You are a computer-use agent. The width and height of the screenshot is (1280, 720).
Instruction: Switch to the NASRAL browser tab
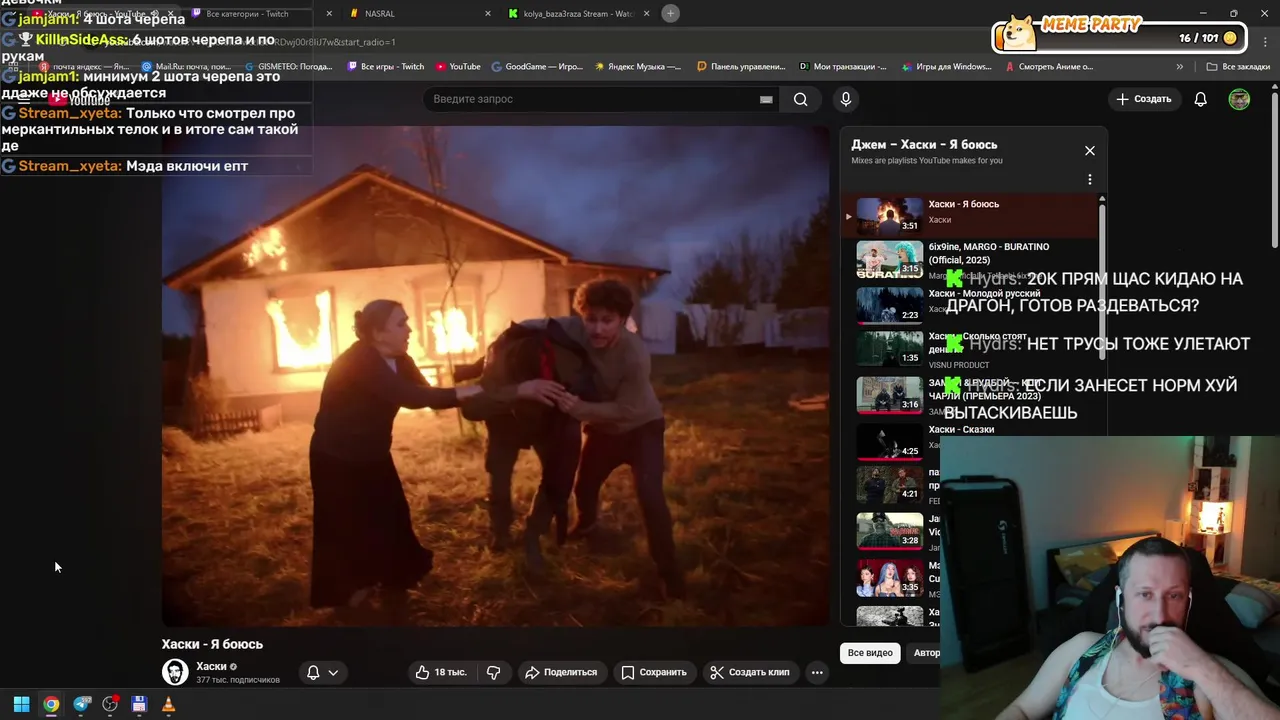coord(418,14)
